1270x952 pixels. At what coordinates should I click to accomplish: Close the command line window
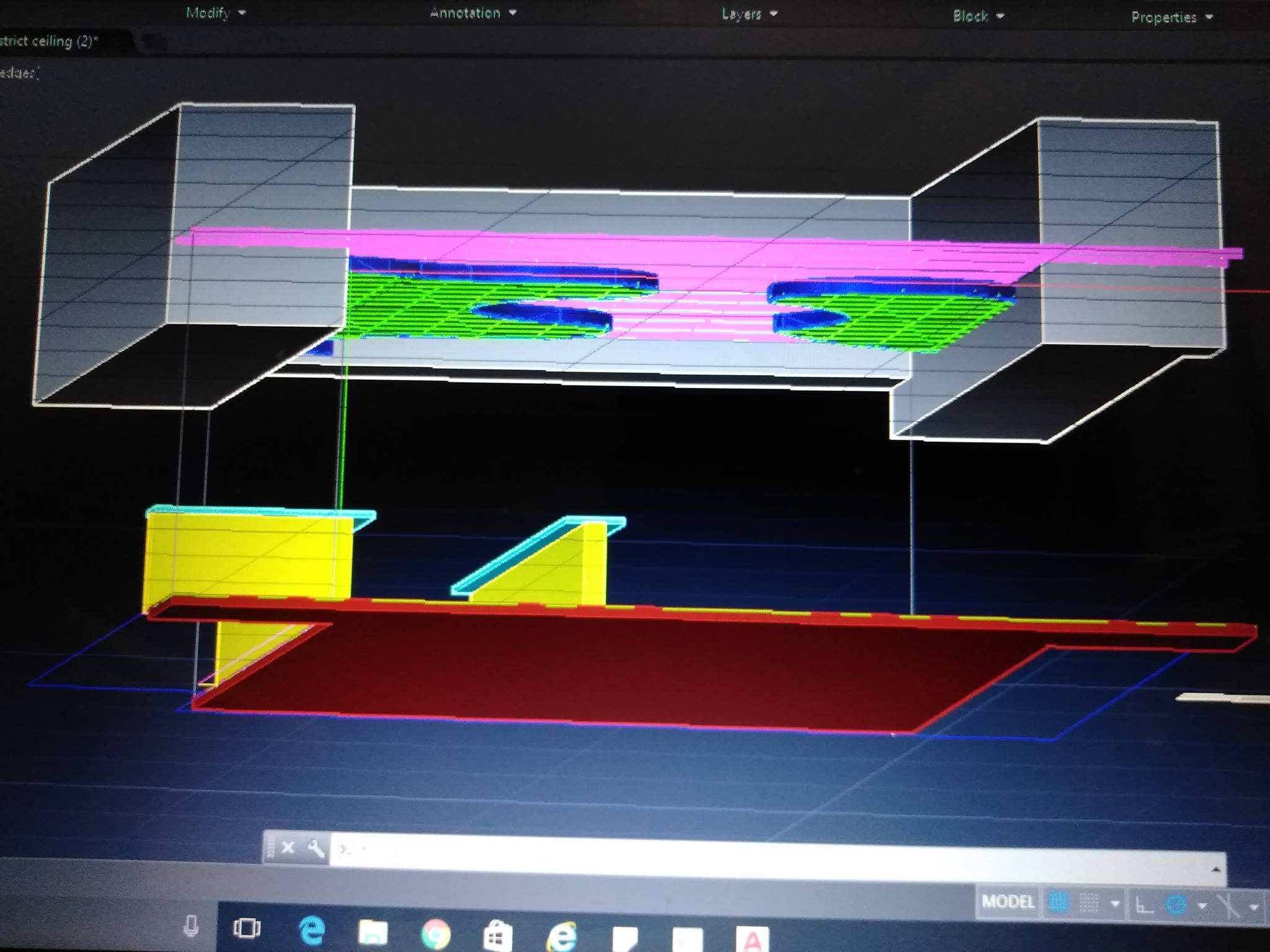[288, 847]
